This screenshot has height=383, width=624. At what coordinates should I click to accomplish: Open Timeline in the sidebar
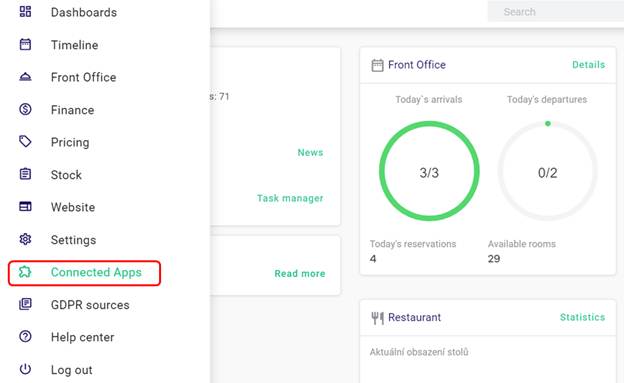74,45
